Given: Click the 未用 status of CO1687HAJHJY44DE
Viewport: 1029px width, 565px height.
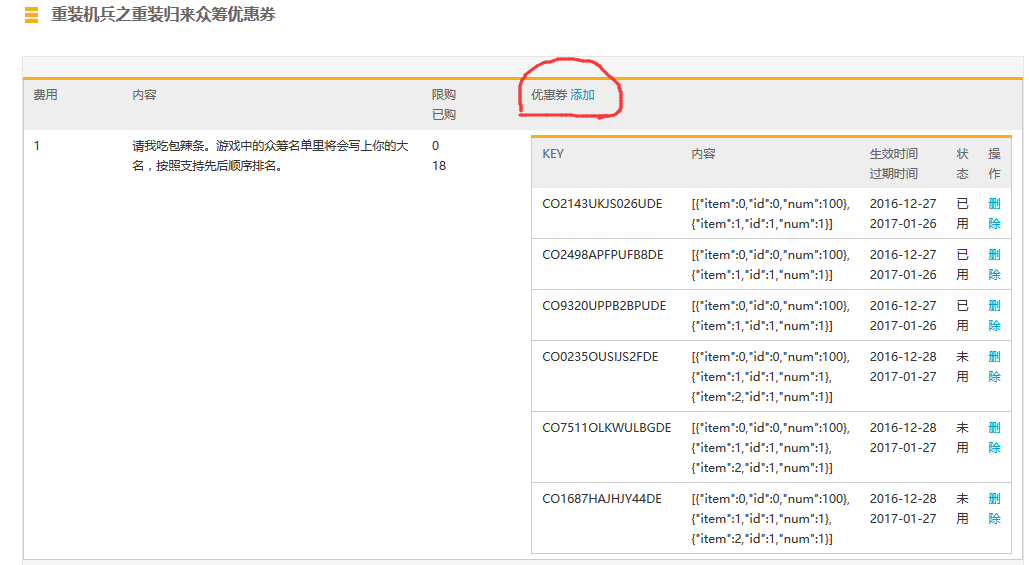Looking at the screenshot, I should tap(962, 509).
